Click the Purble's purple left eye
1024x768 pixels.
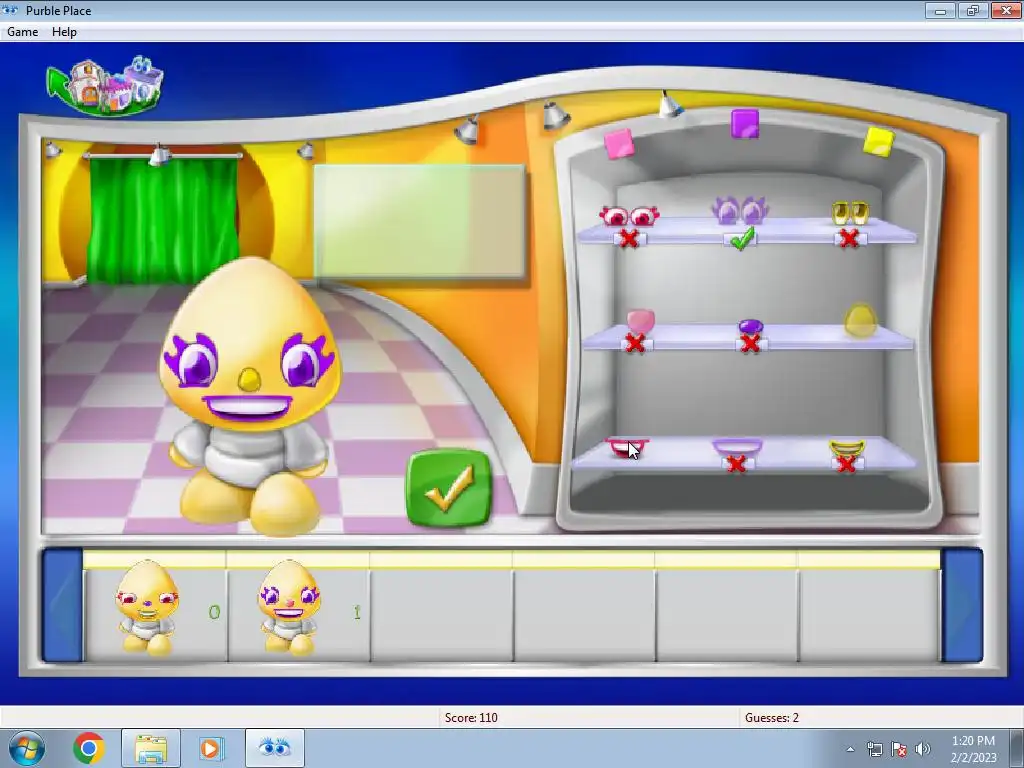(191, 360)
